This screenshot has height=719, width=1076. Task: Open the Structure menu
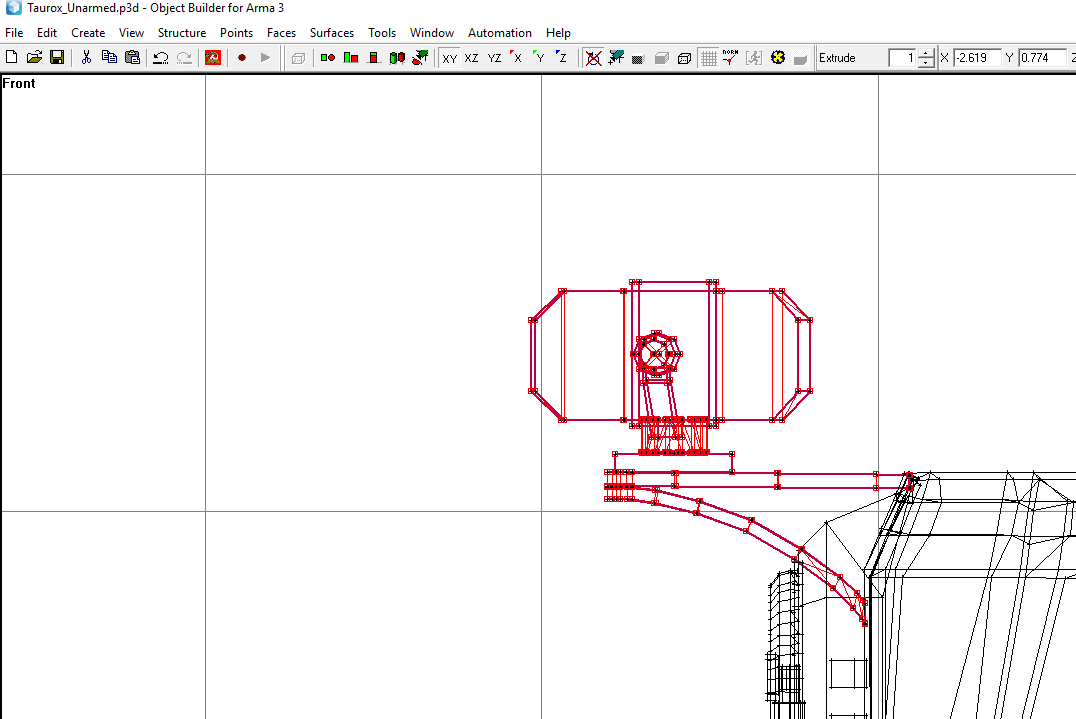(182, 32)
